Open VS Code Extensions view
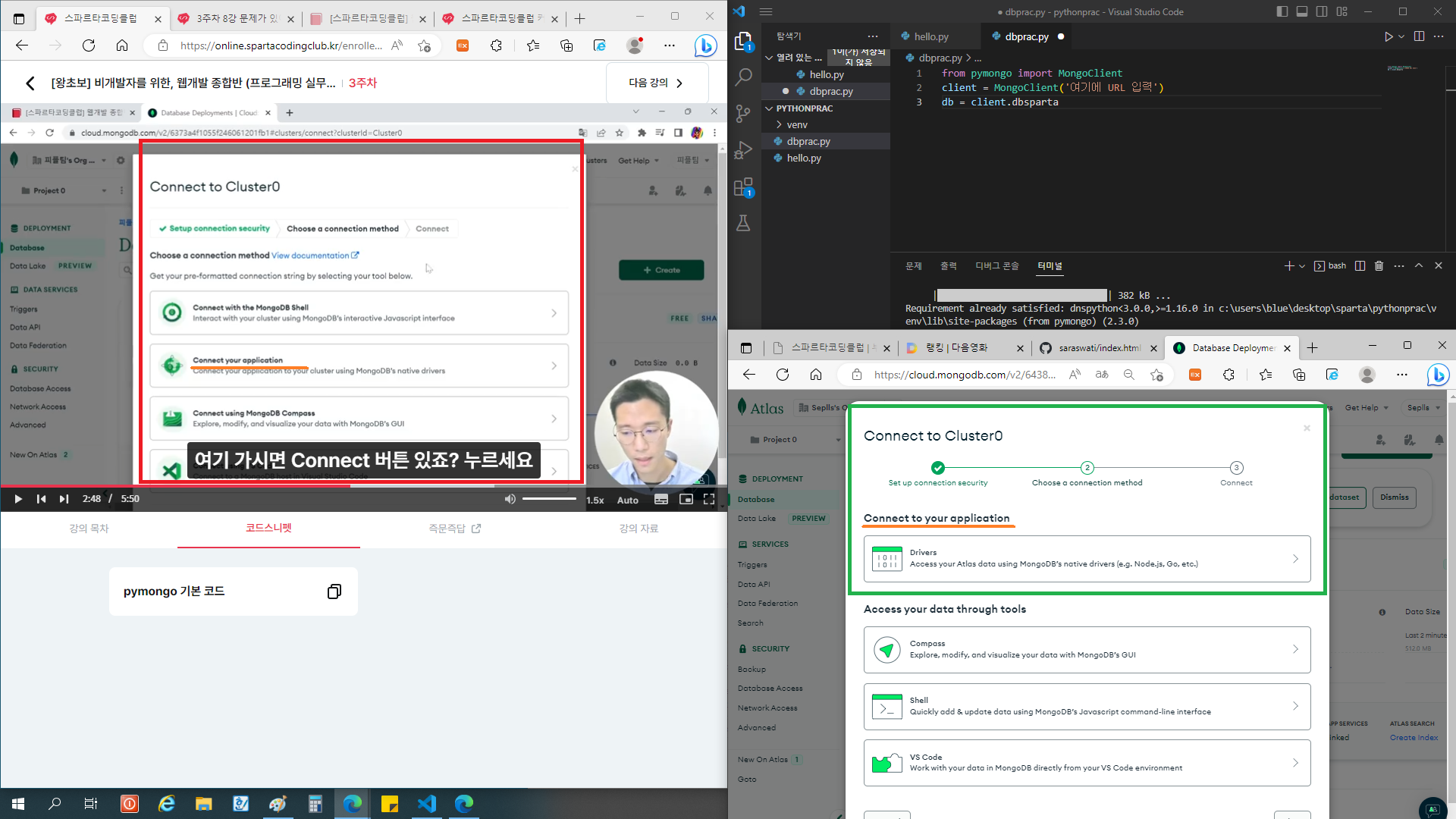The image size is (1456, 819). click(x=743, y=187)
